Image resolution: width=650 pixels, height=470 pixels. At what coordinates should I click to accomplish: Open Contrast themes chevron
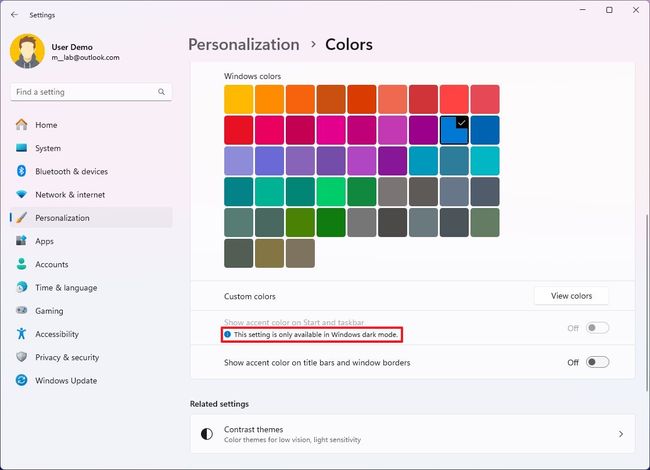coord(620,434)
